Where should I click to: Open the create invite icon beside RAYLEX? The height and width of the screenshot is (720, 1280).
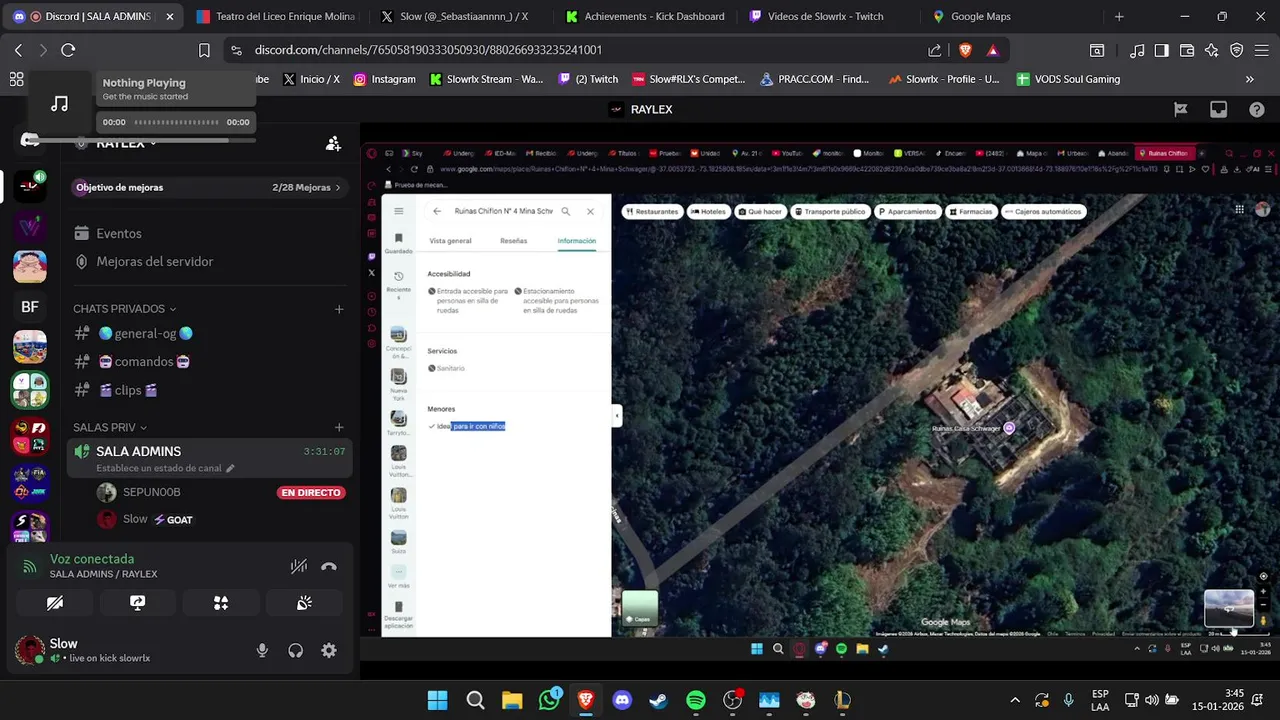[333, 144]
